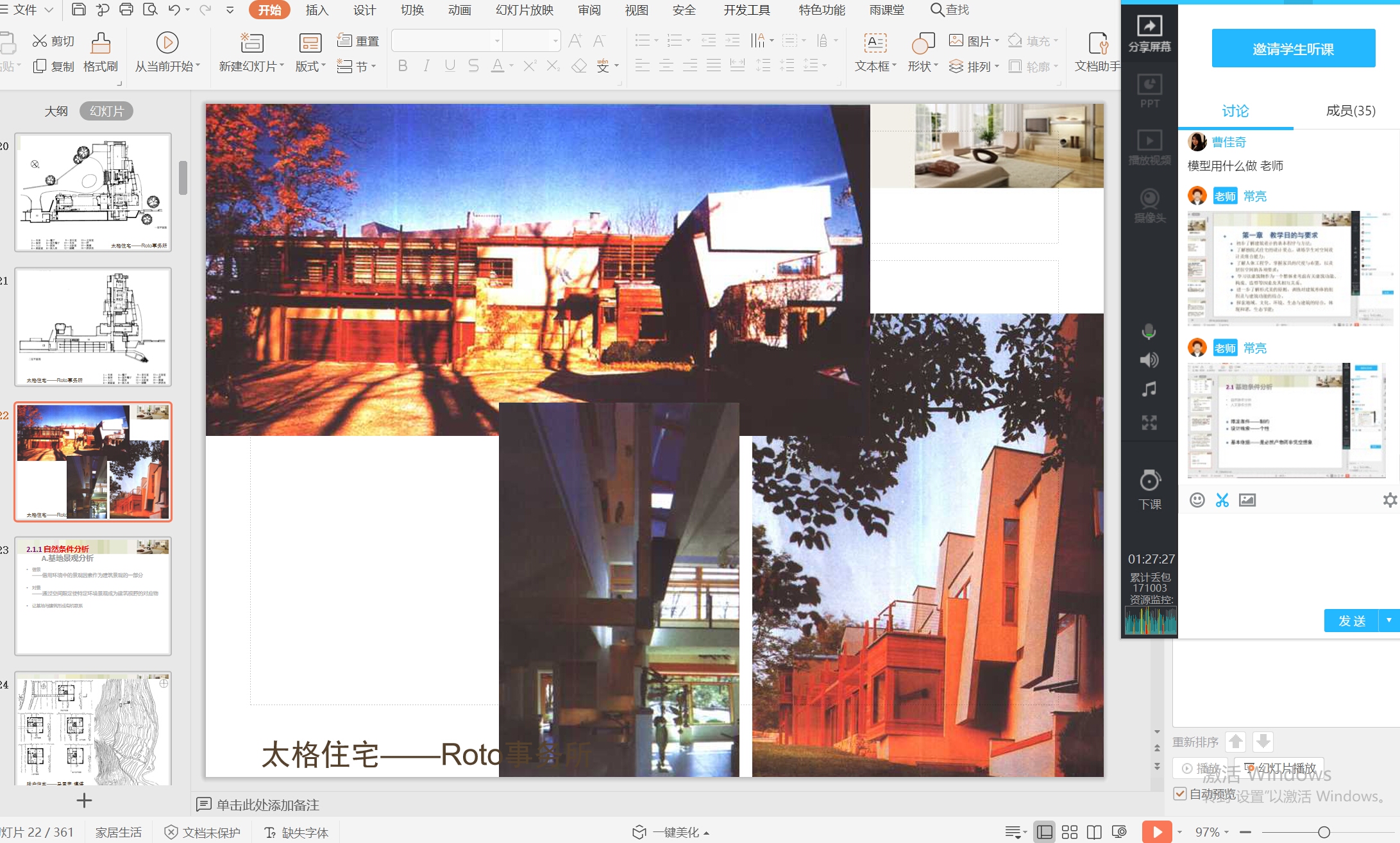The image size is (1400, 843).
Task: Increase font size icon
Action: (x=575, y=41)
